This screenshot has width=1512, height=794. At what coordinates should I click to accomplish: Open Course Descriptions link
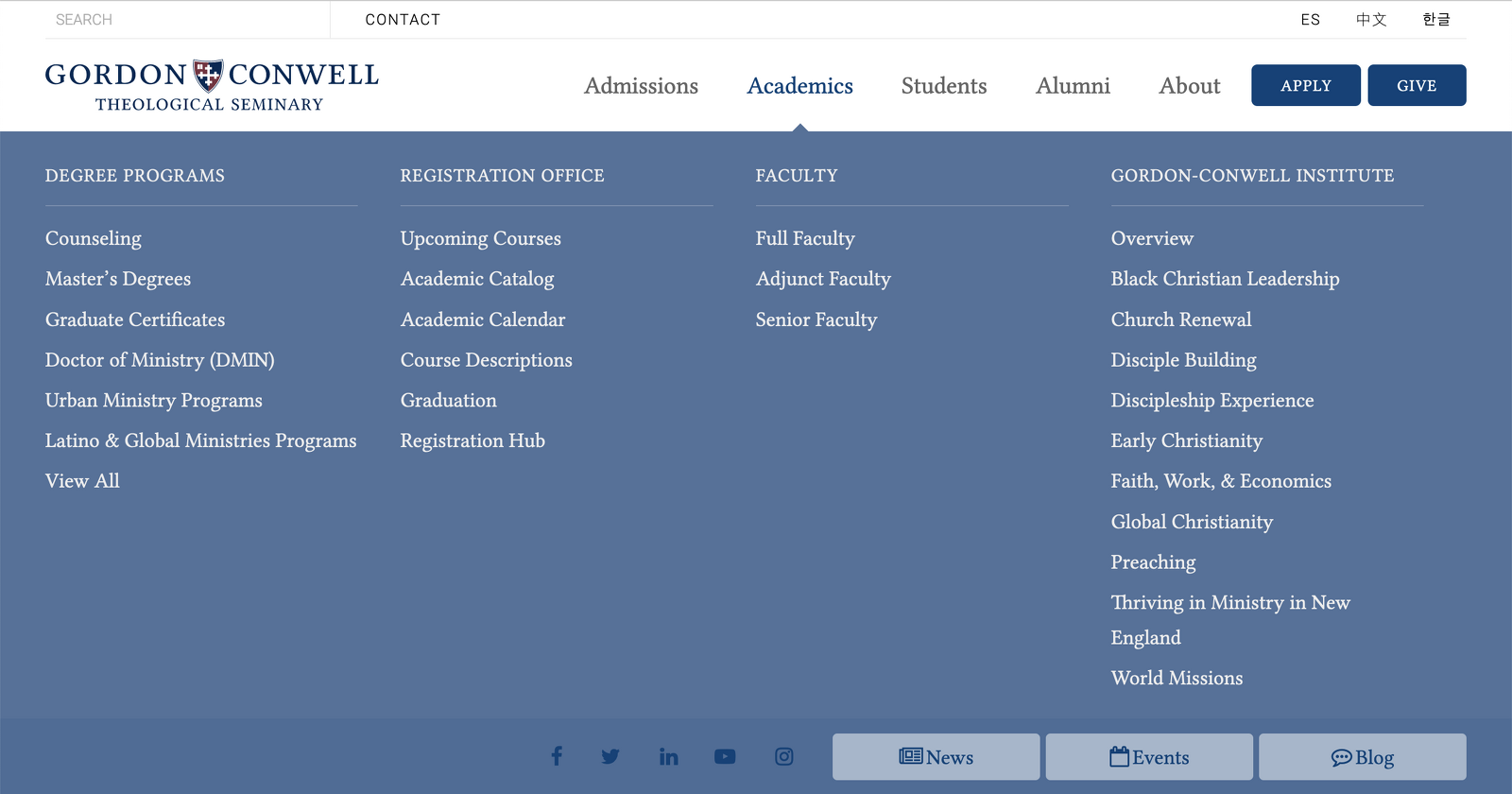tap(487, 360)
